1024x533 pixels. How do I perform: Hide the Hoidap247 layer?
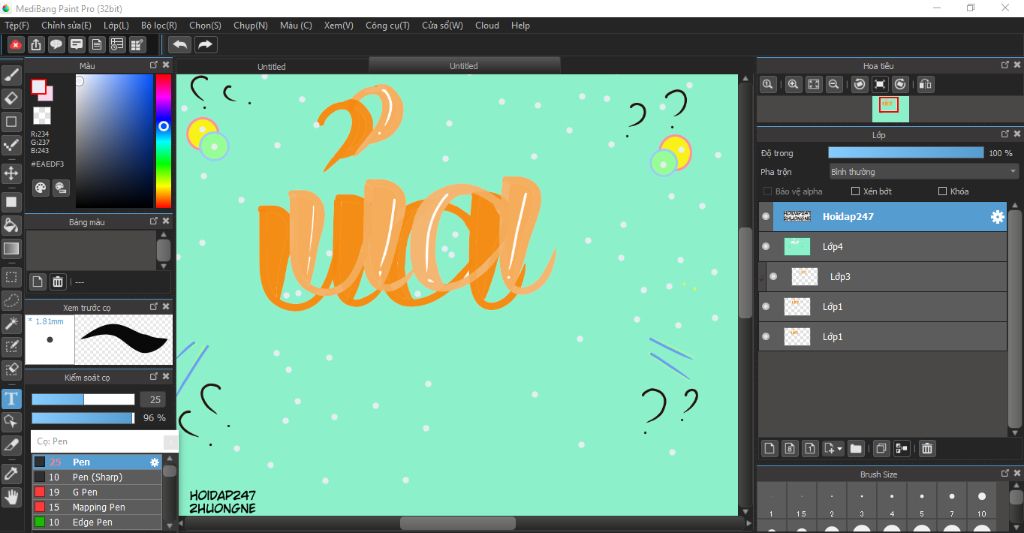(x=766, y=217)
